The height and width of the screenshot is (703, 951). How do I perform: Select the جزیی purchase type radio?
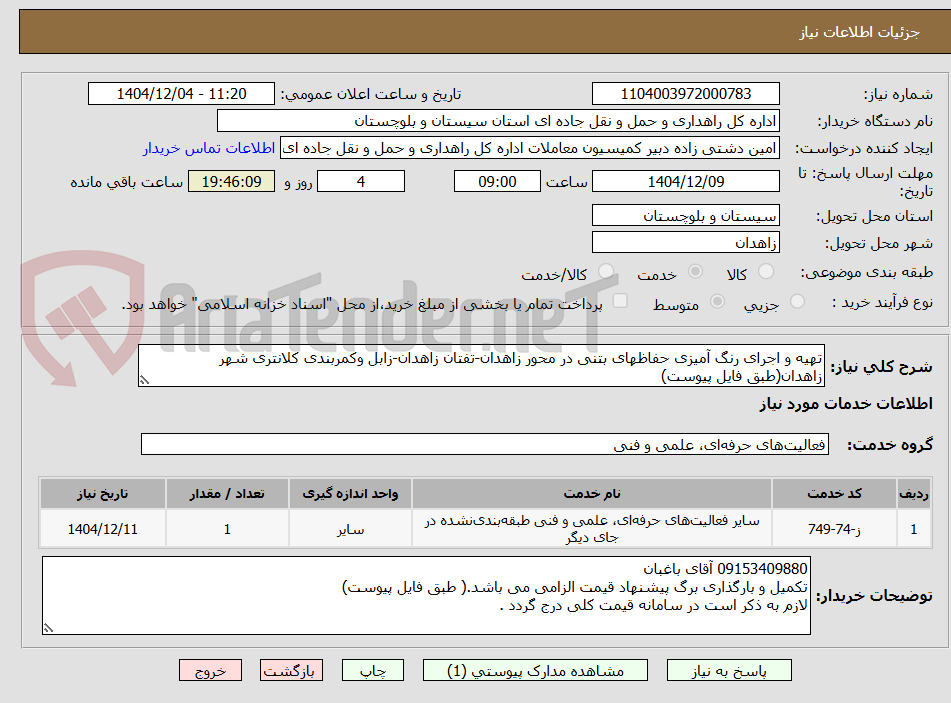coord(798,301)
